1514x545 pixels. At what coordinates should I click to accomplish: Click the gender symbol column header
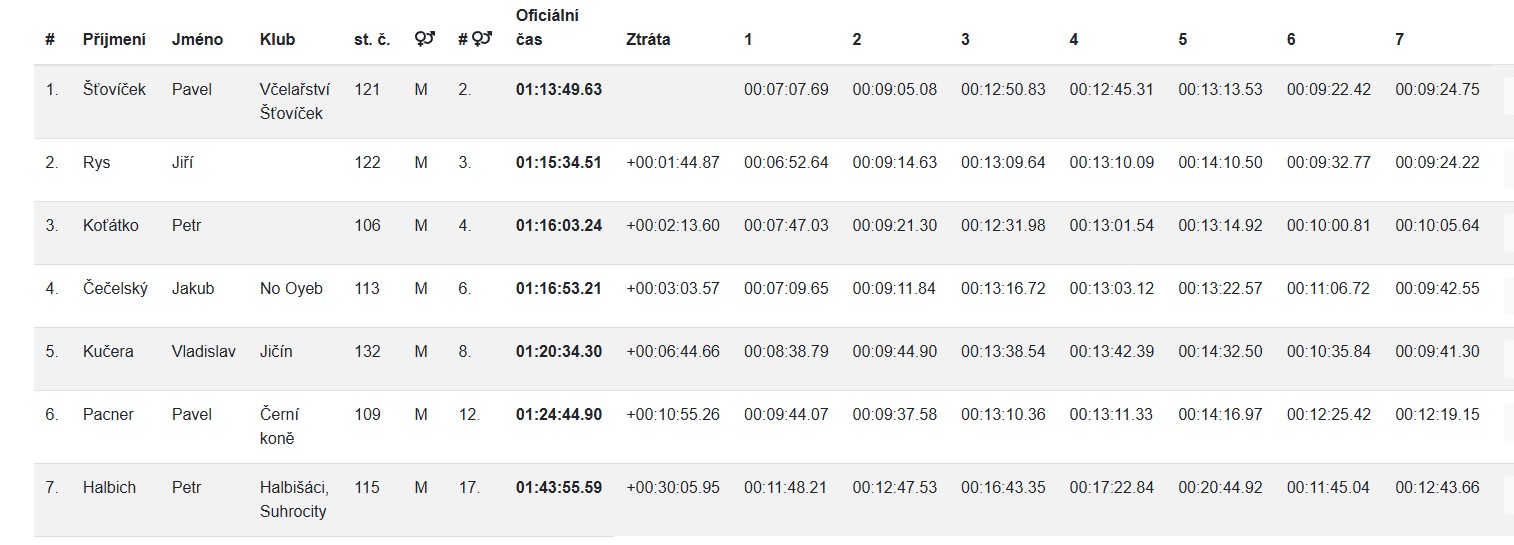(424, 40)
